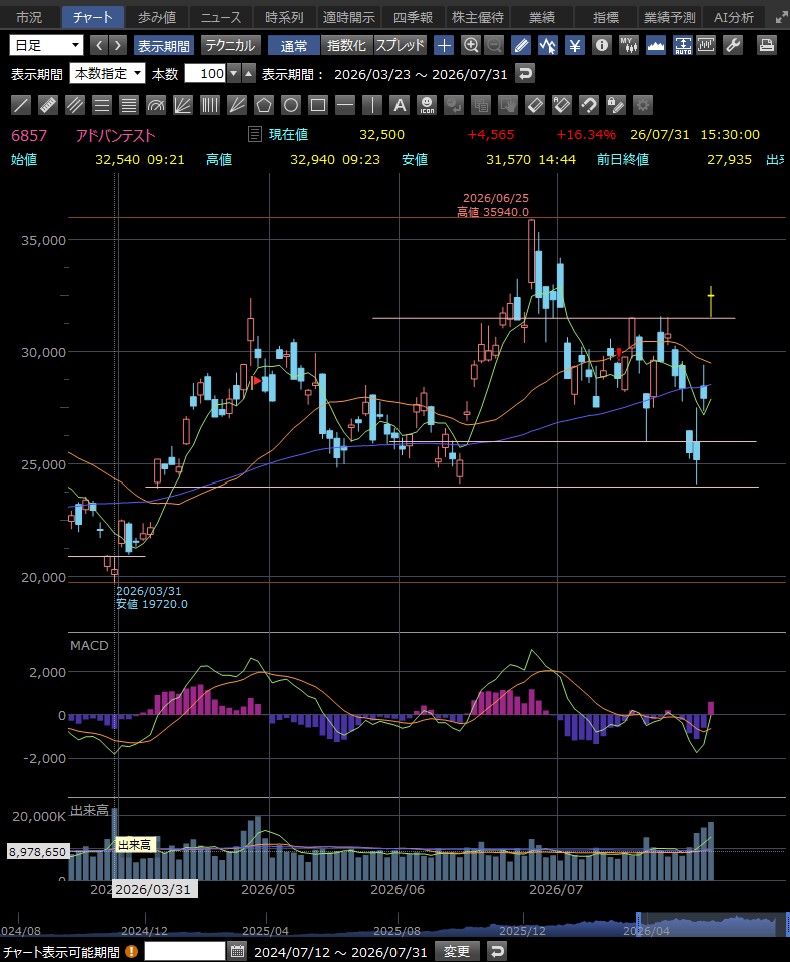Click the 変更 button
Image resolution: width=790 pixels, height=962 pixels.
pyautogui.click(x=457, y=952)
